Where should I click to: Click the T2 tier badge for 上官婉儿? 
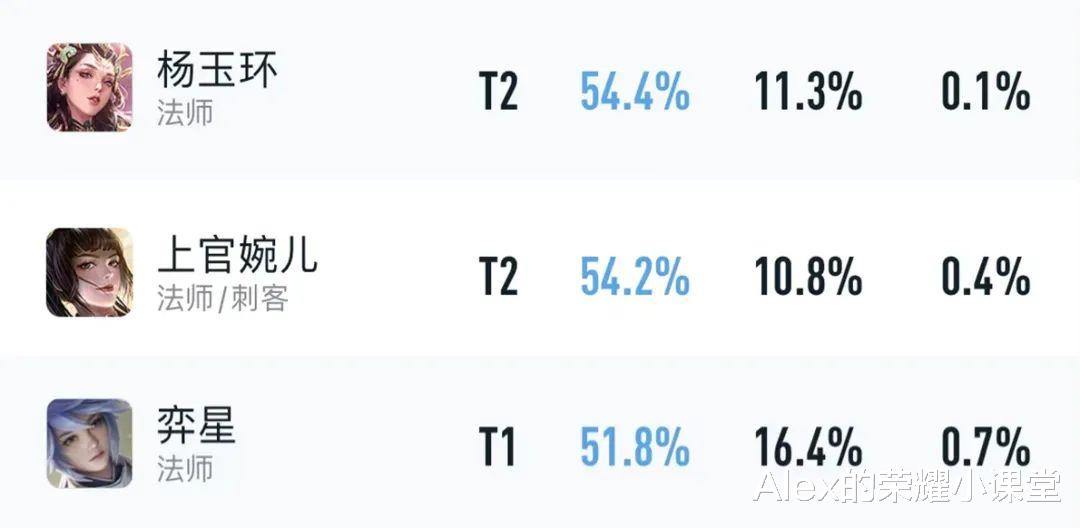498,277
